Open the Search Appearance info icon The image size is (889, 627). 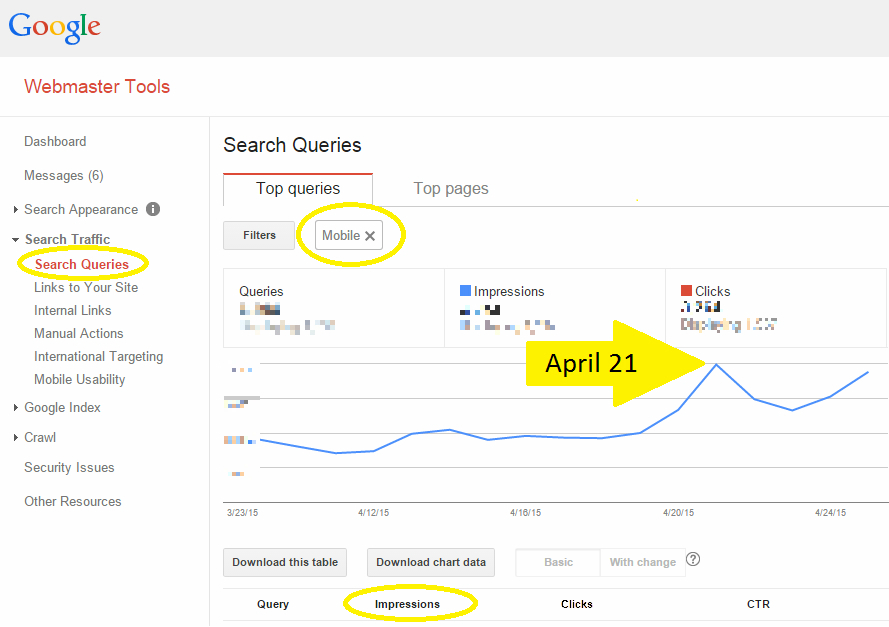[153, 209]
